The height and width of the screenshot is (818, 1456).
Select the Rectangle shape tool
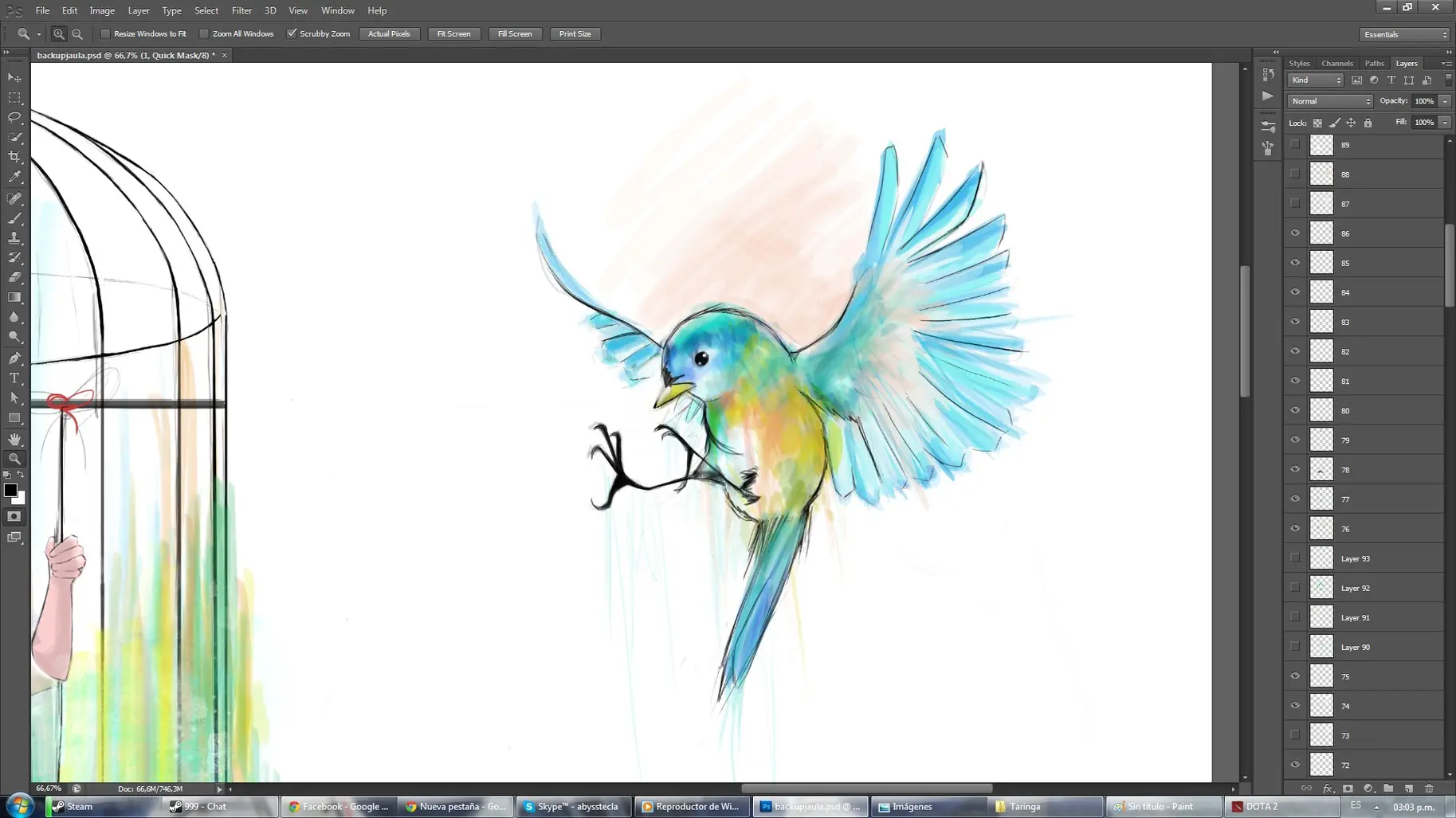click(x=14, y=418)
